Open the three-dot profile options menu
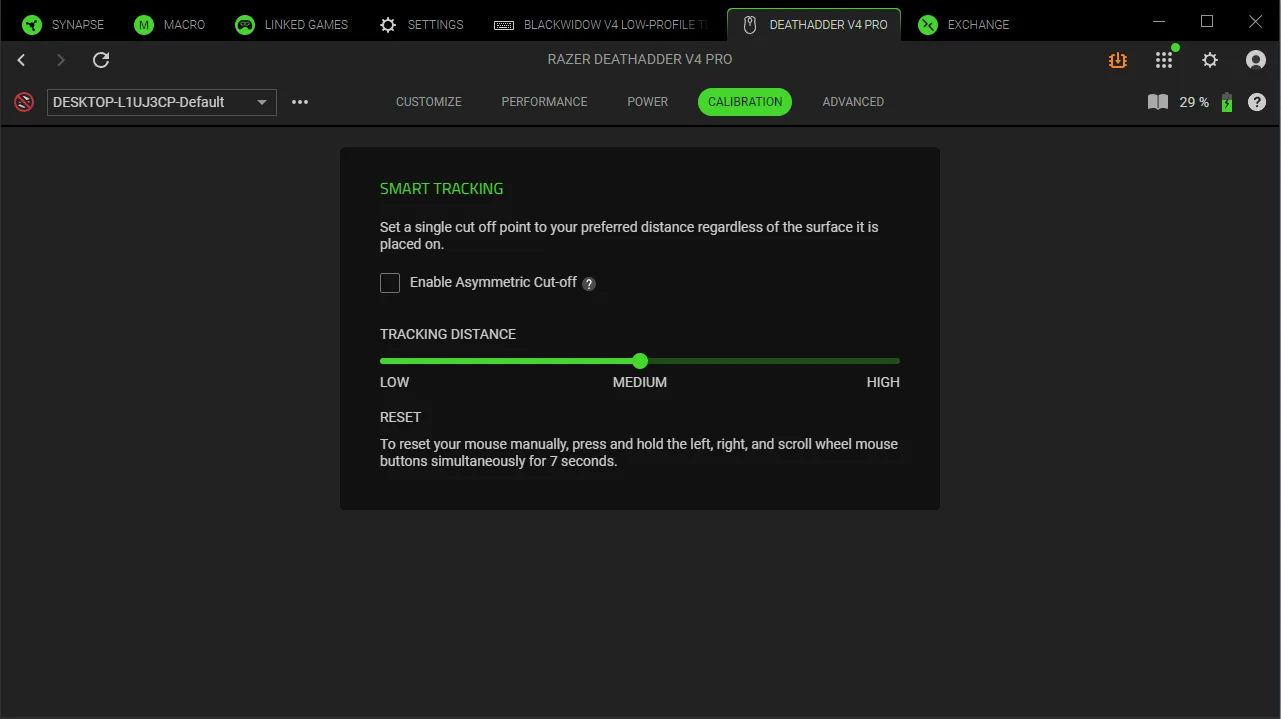This screenshot has width=1281, height=719. point(300,102)
